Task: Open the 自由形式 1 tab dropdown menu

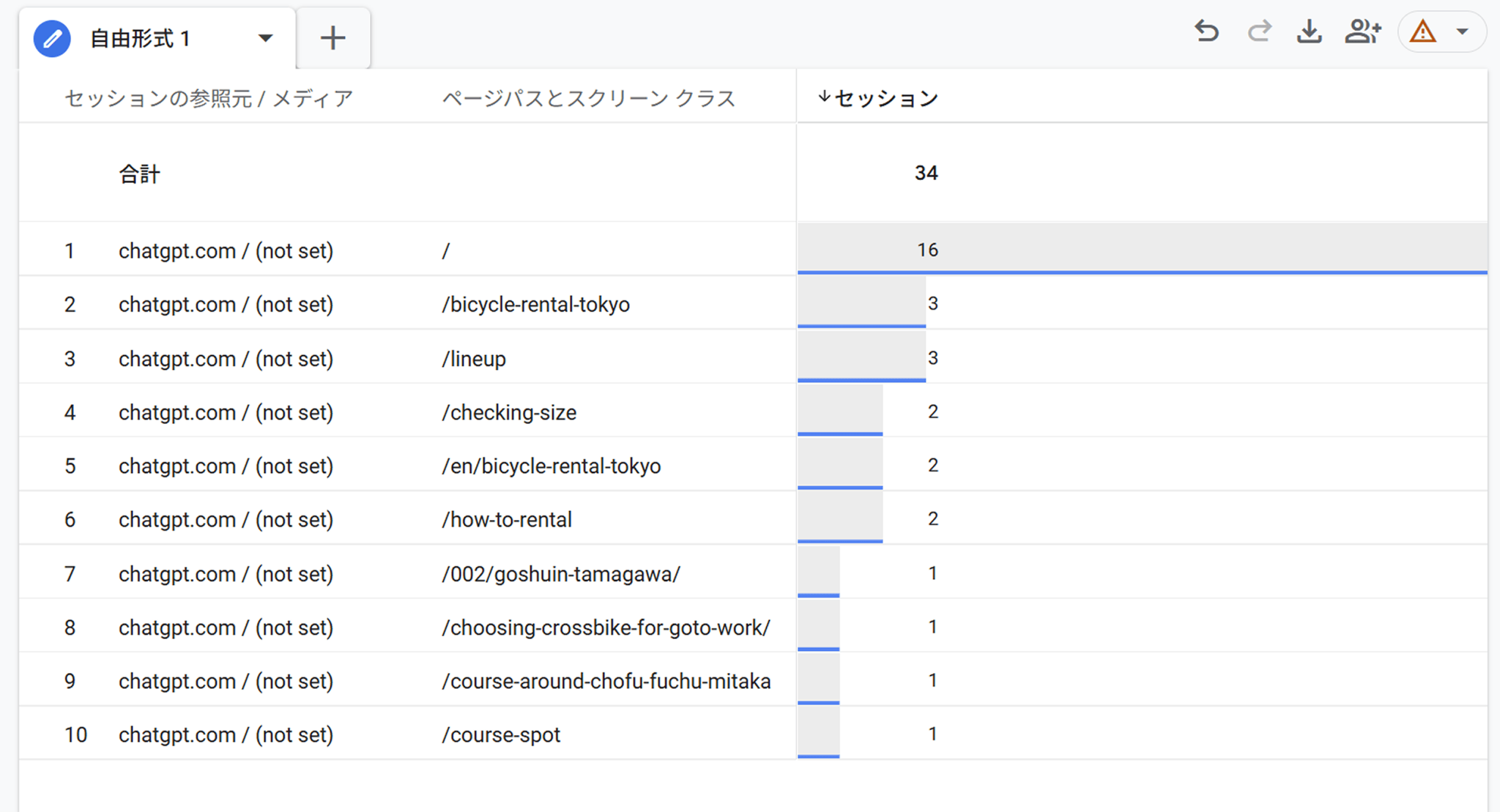Action: [x=267, y=38]
